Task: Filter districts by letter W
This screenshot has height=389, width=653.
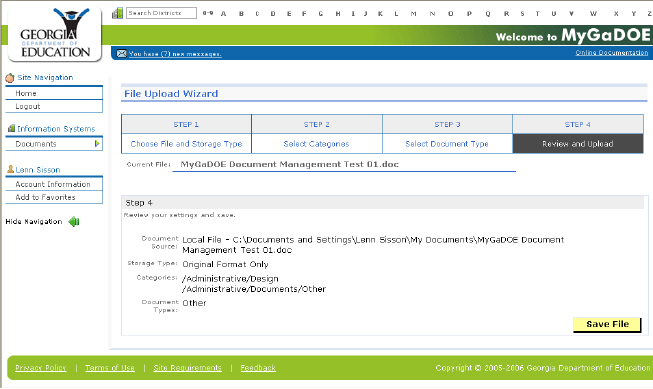Action: pos(593,14)
